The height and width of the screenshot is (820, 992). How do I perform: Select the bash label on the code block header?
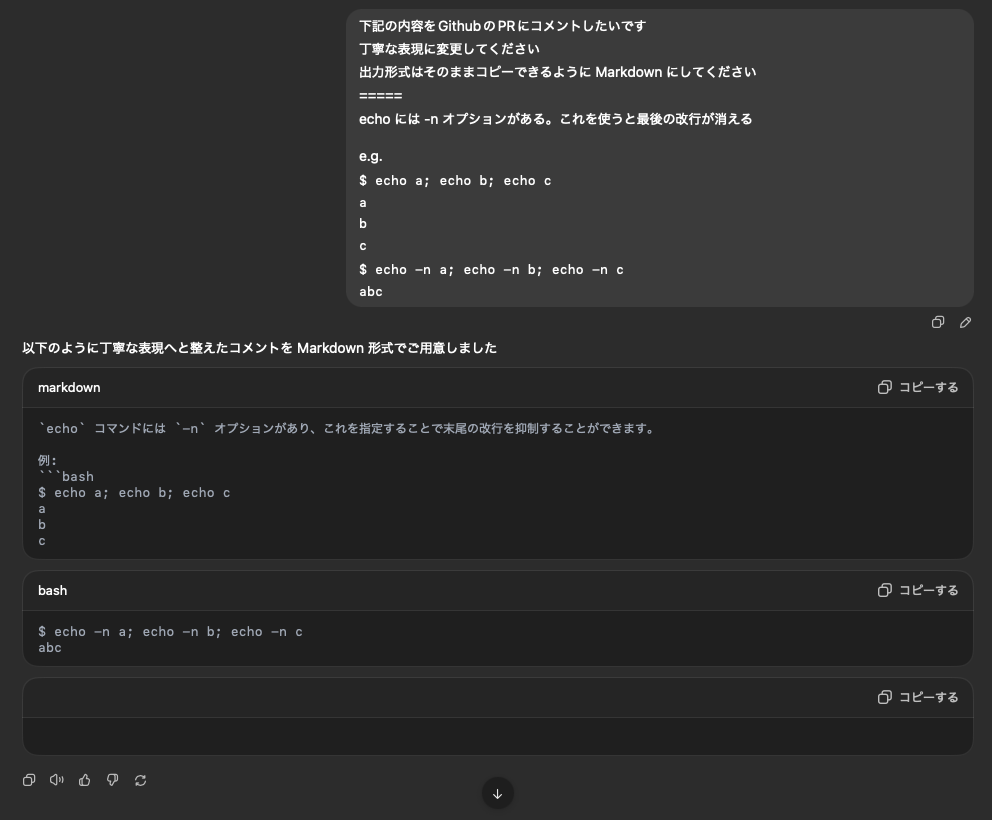pyautogui.click(x=52, y=590)
